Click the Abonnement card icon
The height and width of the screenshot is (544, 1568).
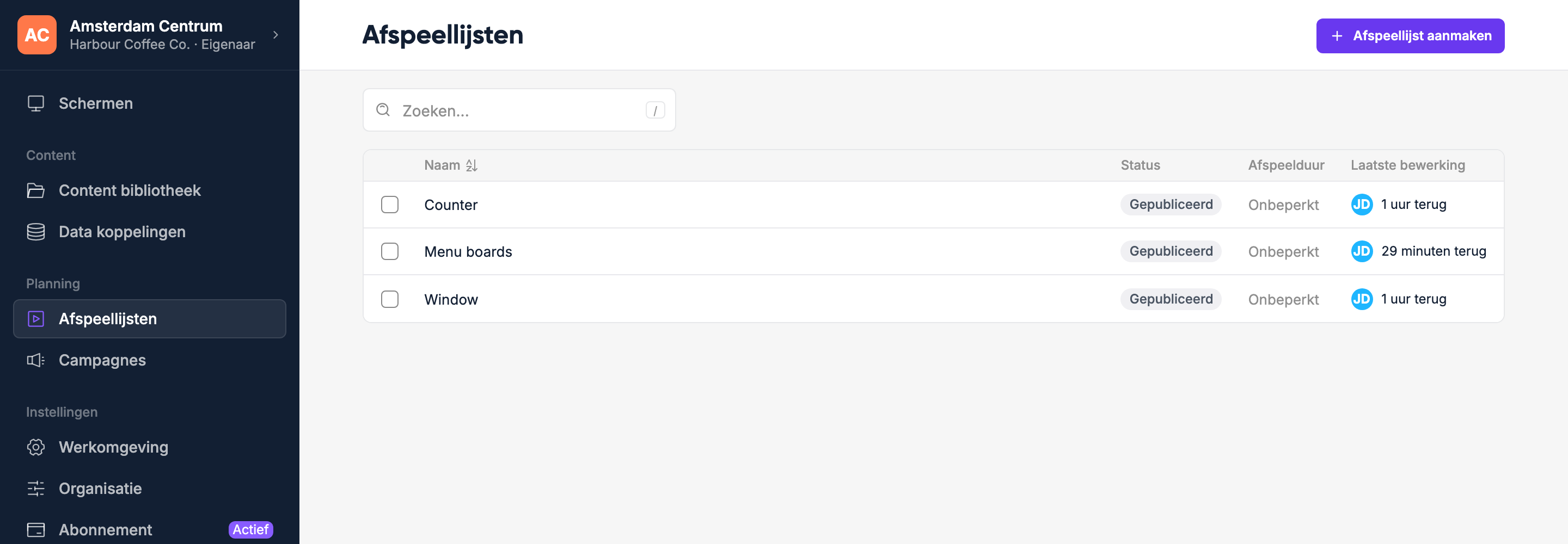[36, 530]
